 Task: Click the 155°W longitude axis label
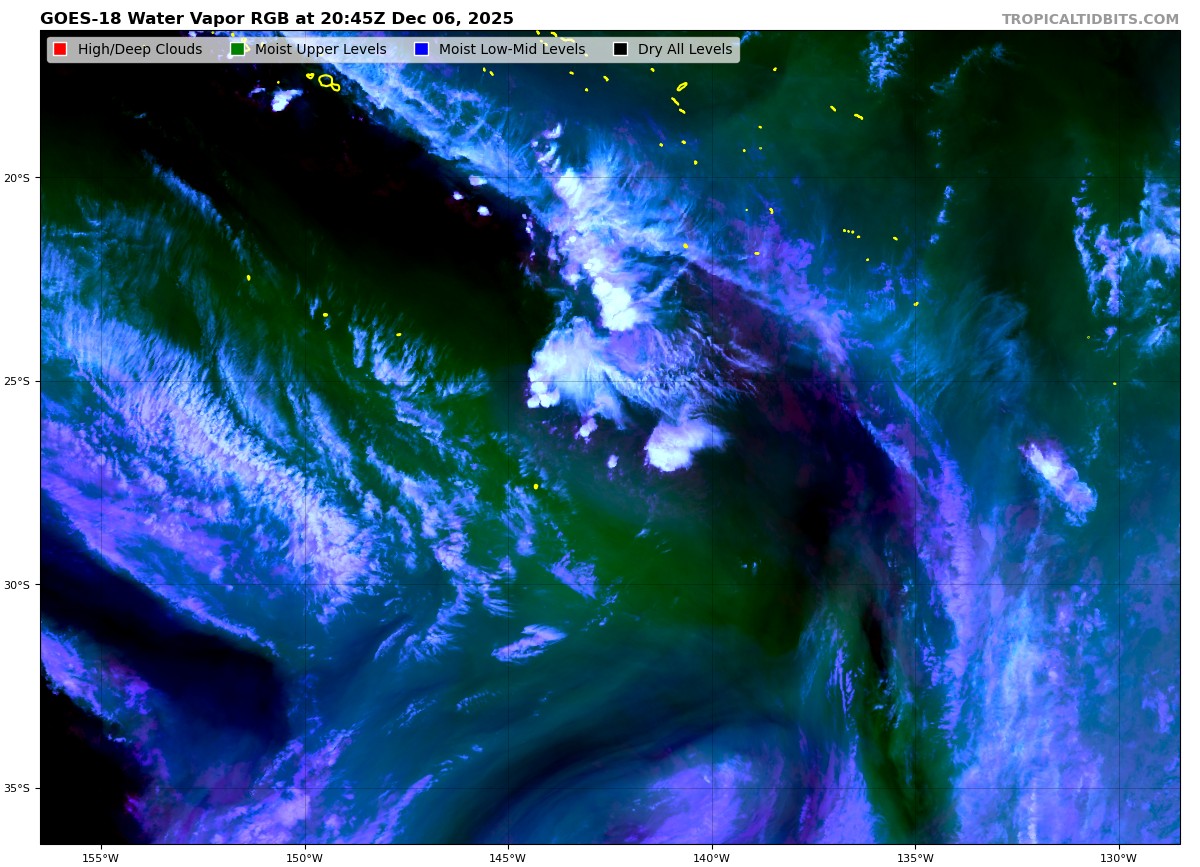pyautogui.click(x=100, y=857)
